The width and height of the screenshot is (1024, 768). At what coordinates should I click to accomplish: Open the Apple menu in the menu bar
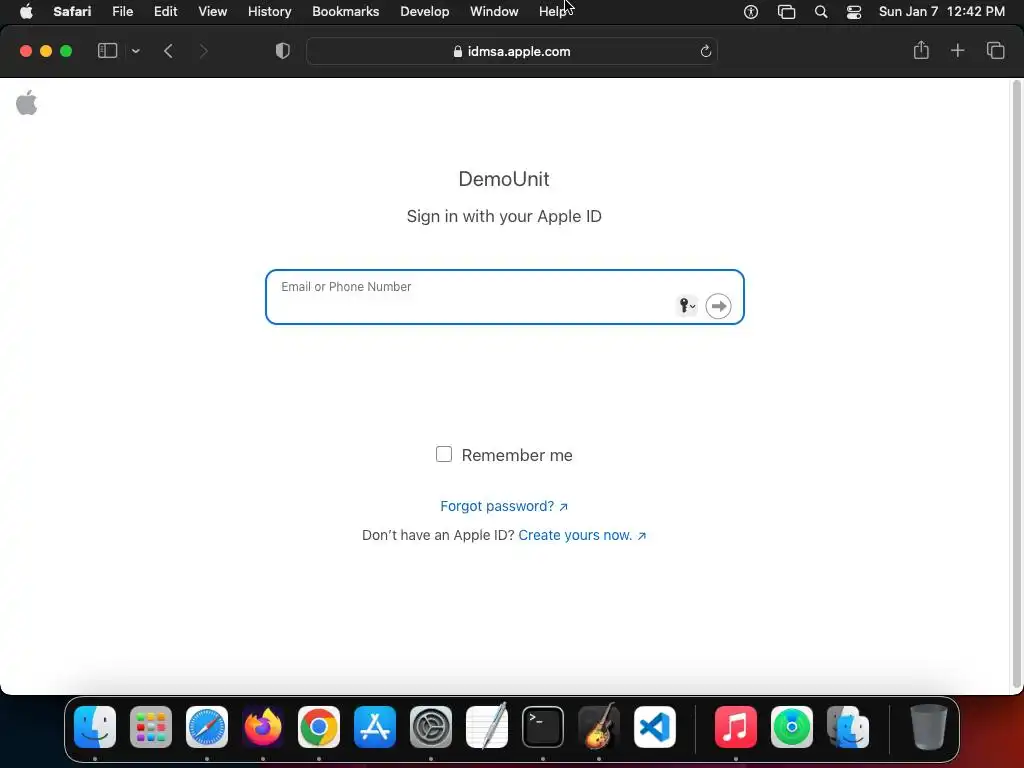click(x=26, y=12)
